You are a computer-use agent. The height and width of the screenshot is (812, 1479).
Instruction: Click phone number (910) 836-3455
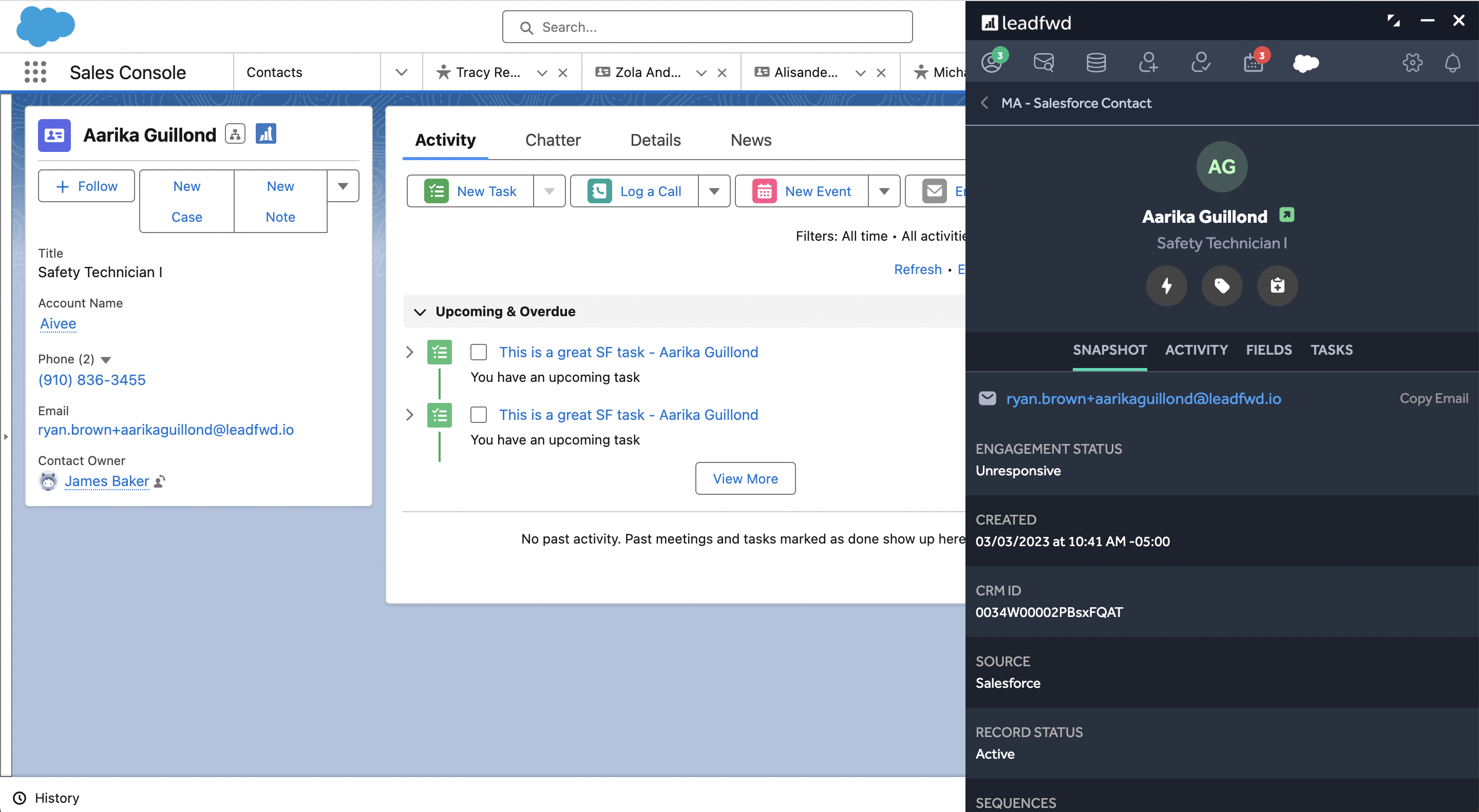[92, 380]
